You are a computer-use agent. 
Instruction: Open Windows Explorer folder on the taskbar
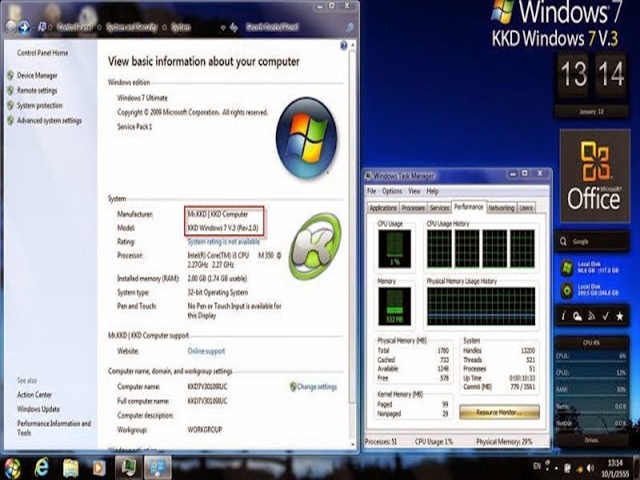pyautogui.click(x=70, y=468)
